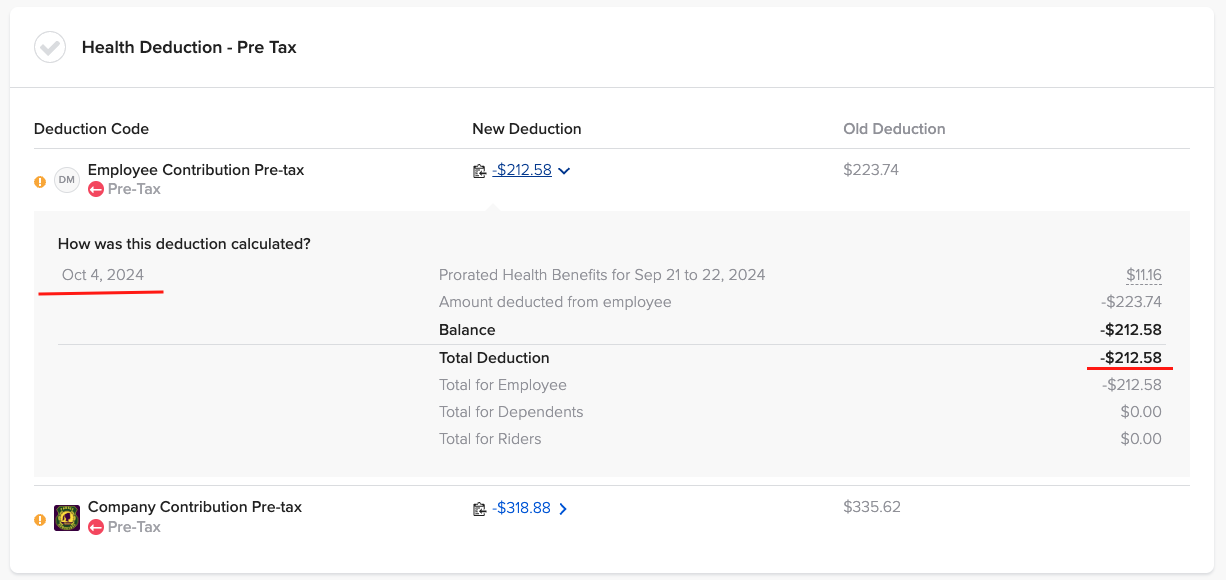Screen dimensions: 1226x580
Task: Click the DM avatar for Employee Contribution Pre-tax
Action: 66,180
